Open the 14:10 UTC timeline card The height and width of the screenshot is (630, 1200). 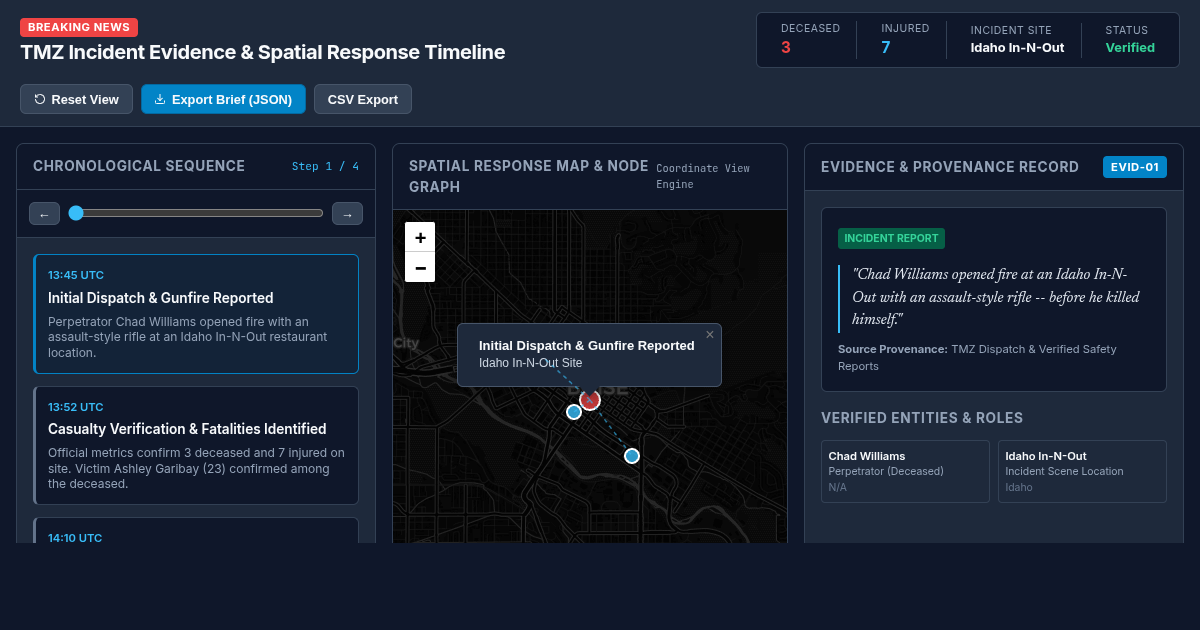[196, 531]
